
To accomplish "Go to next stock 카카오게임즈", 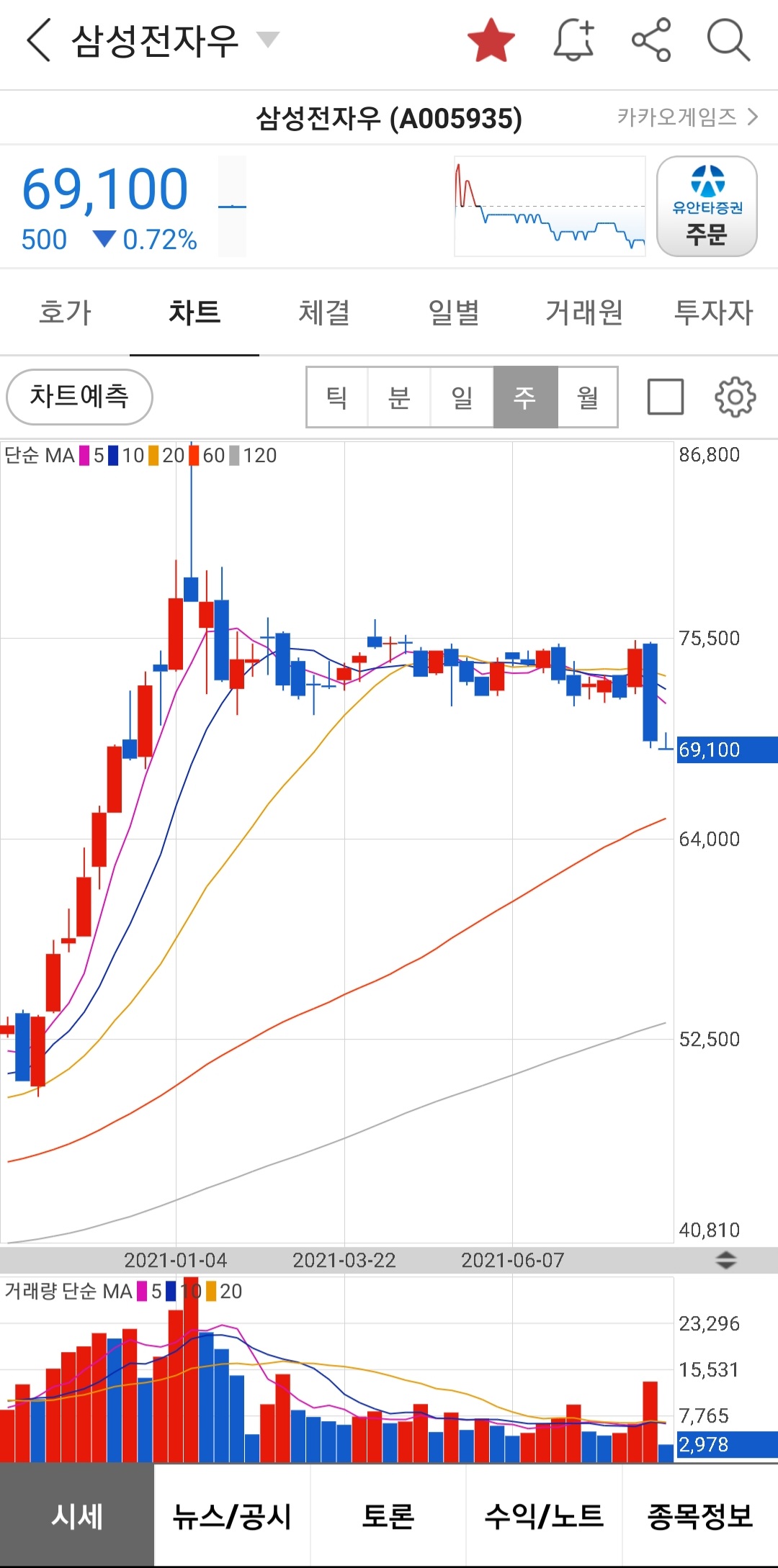I will click(x=688, y=117).
